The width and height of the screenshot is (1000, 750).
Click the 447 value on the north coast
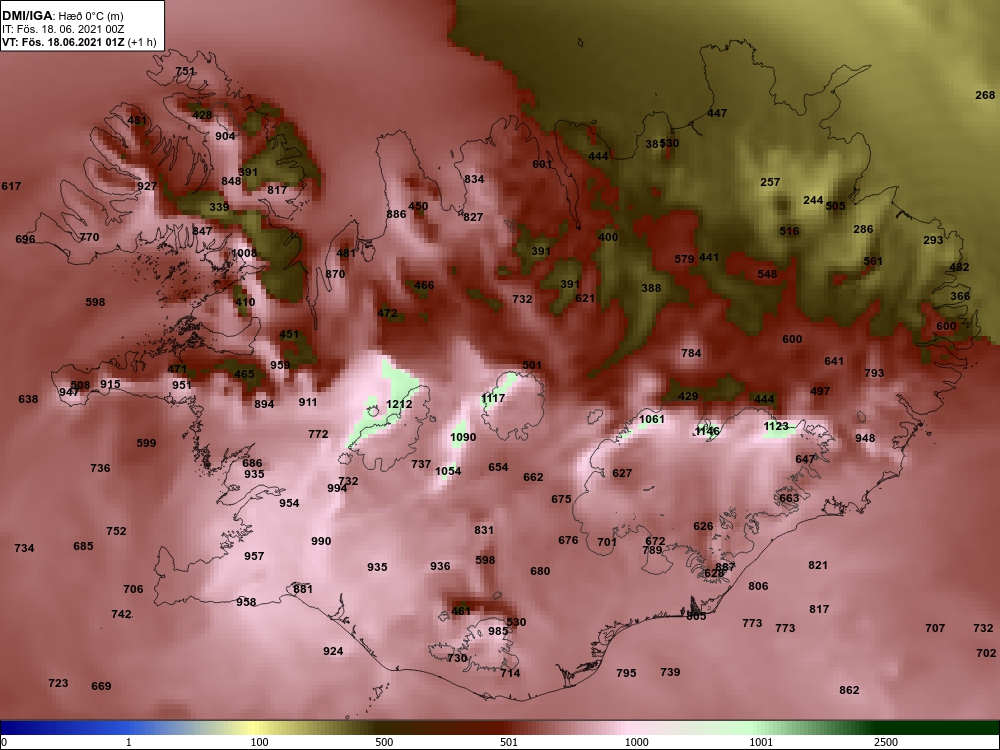point(717,113)
